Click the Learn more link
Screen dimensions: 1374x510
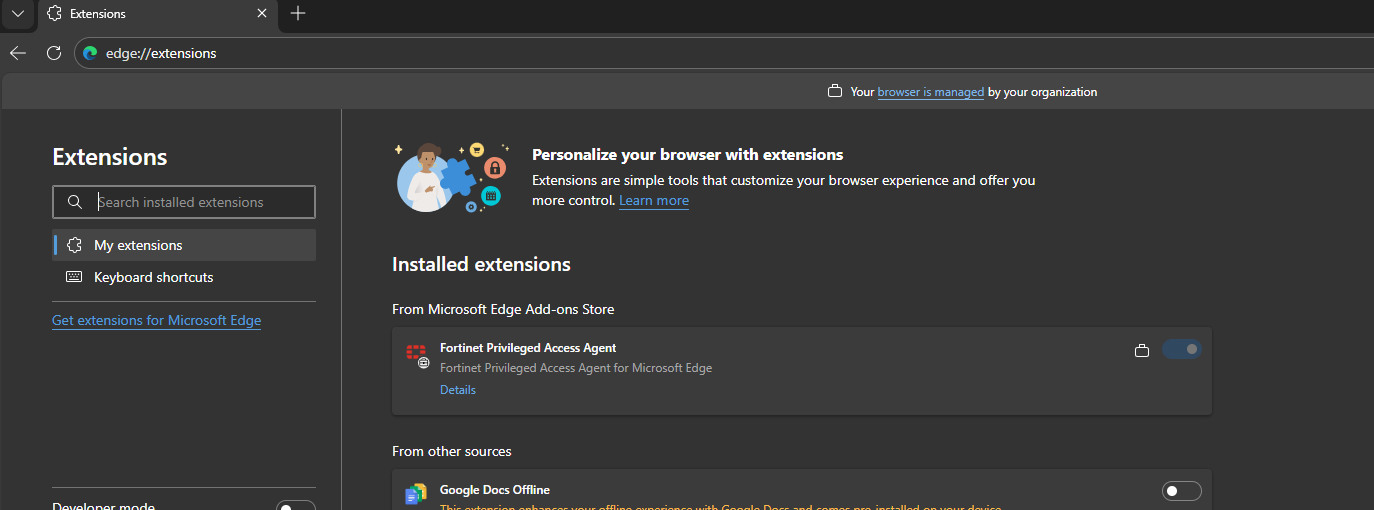point(653,200)
